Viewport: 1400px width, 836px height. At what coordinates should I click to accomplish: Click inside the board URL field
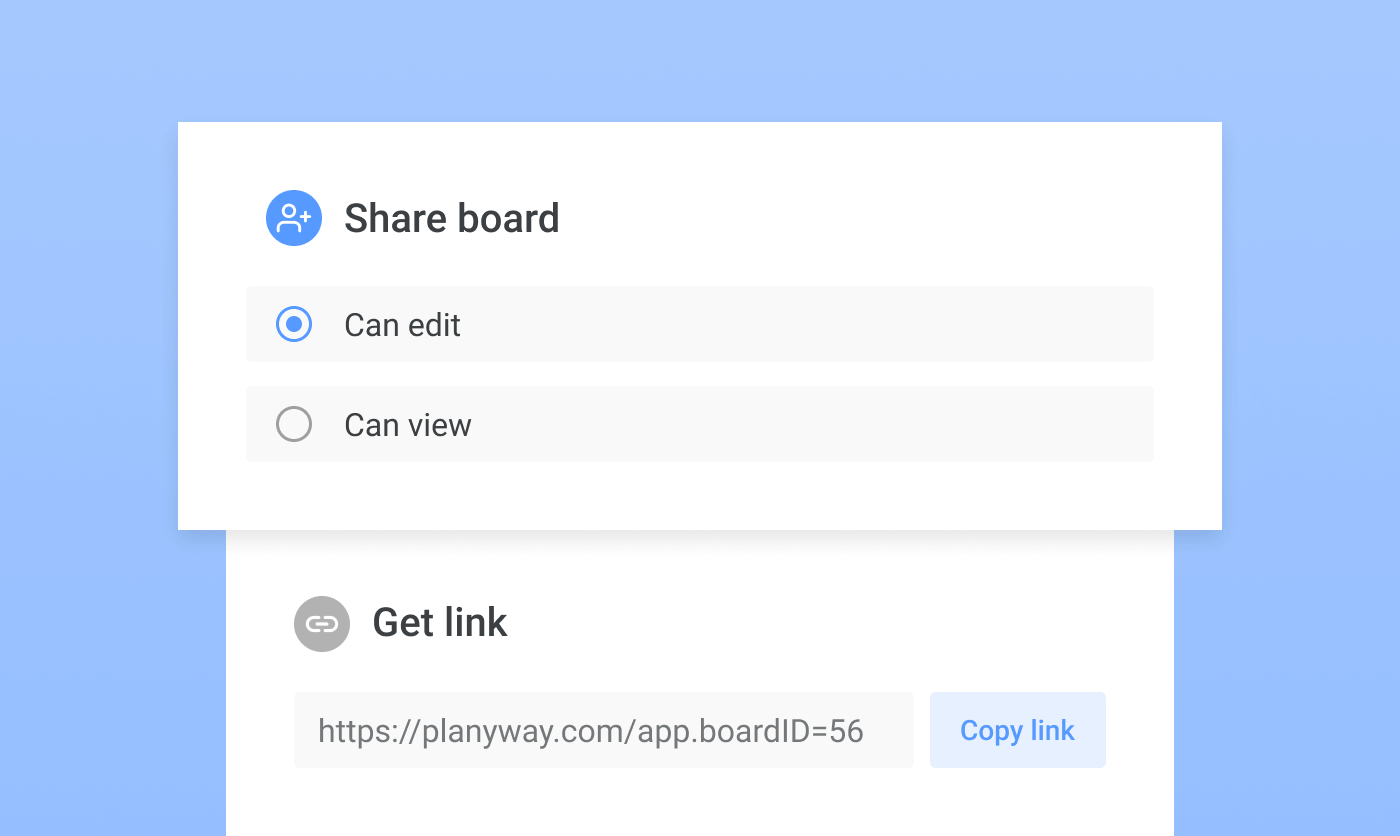point(603,730)
